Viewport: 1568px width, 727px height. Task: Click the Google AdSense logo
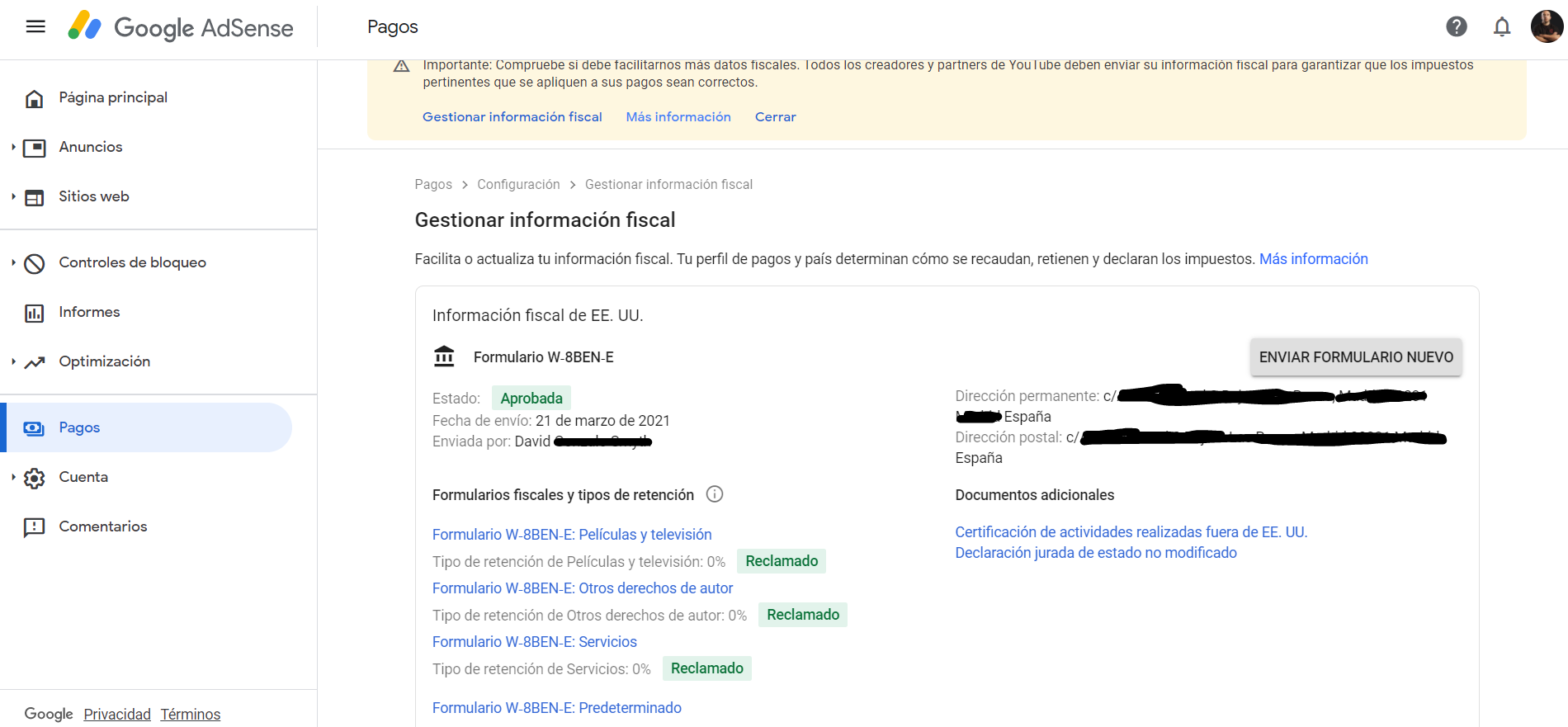pyautogui.click(x=181, y=27)
